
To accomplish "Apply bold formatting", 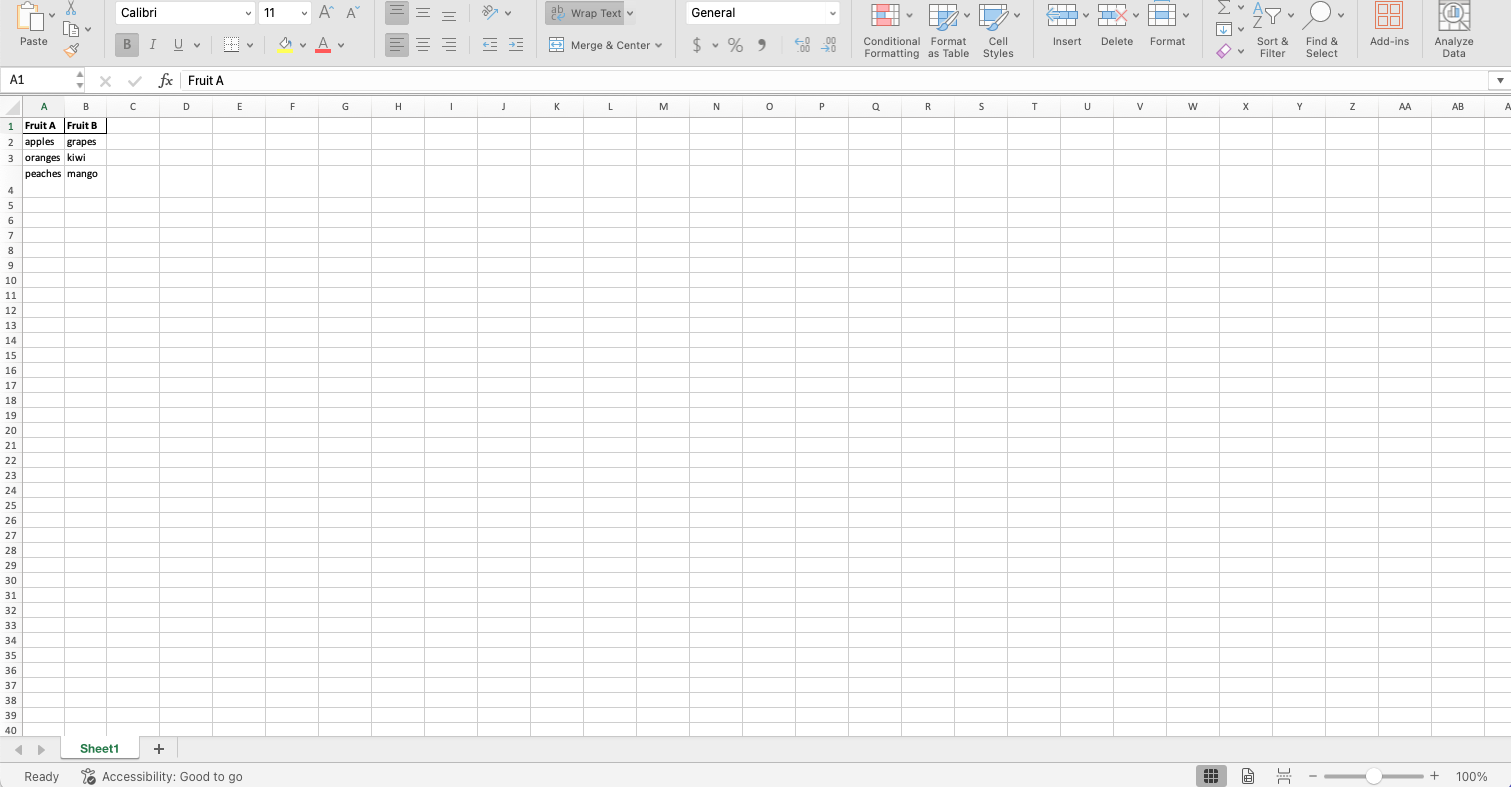I will [126, 45].
